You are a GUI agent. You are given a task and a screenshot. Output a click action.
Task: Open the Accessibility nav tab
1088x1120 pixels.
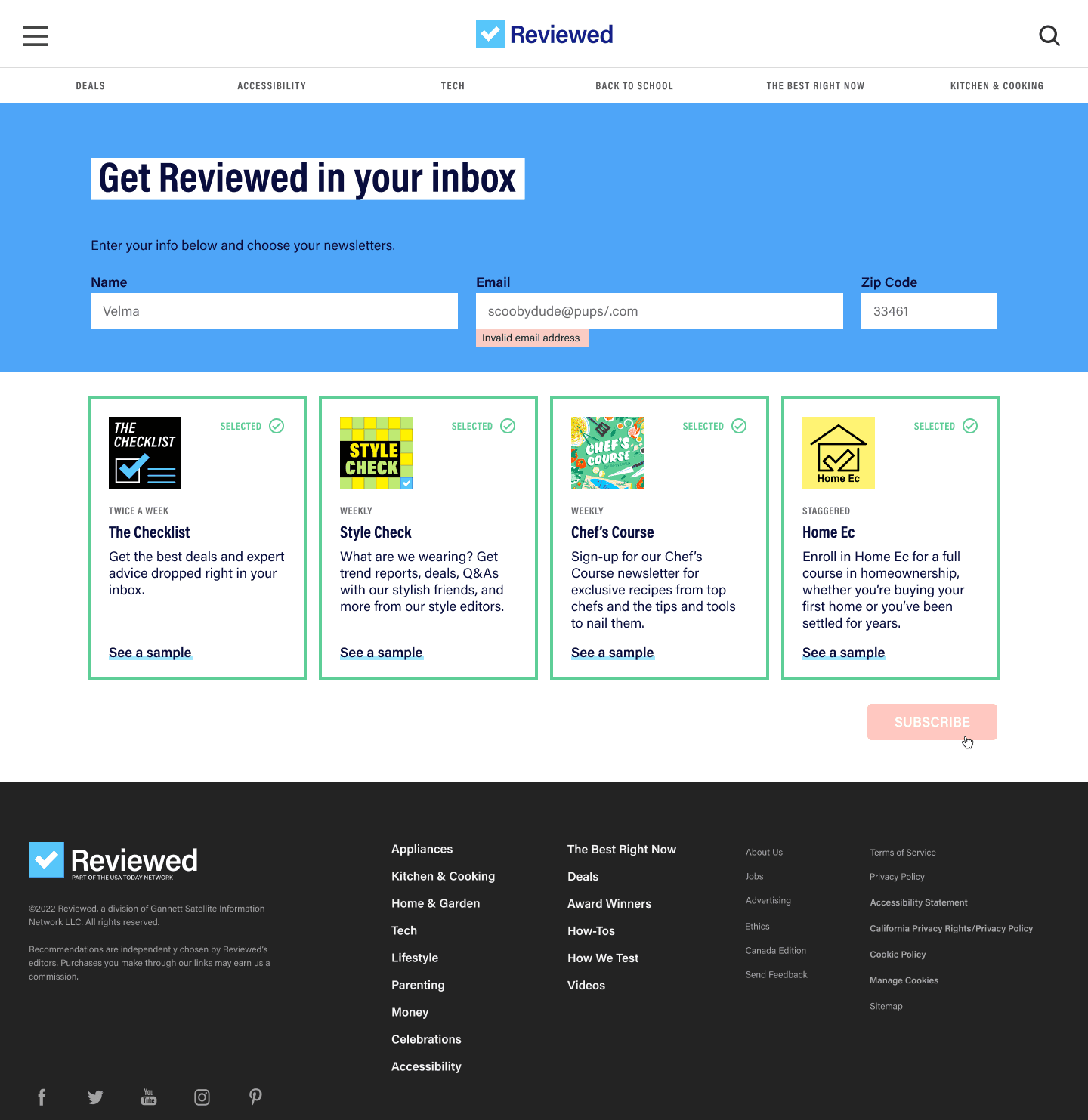pos(272,86)
